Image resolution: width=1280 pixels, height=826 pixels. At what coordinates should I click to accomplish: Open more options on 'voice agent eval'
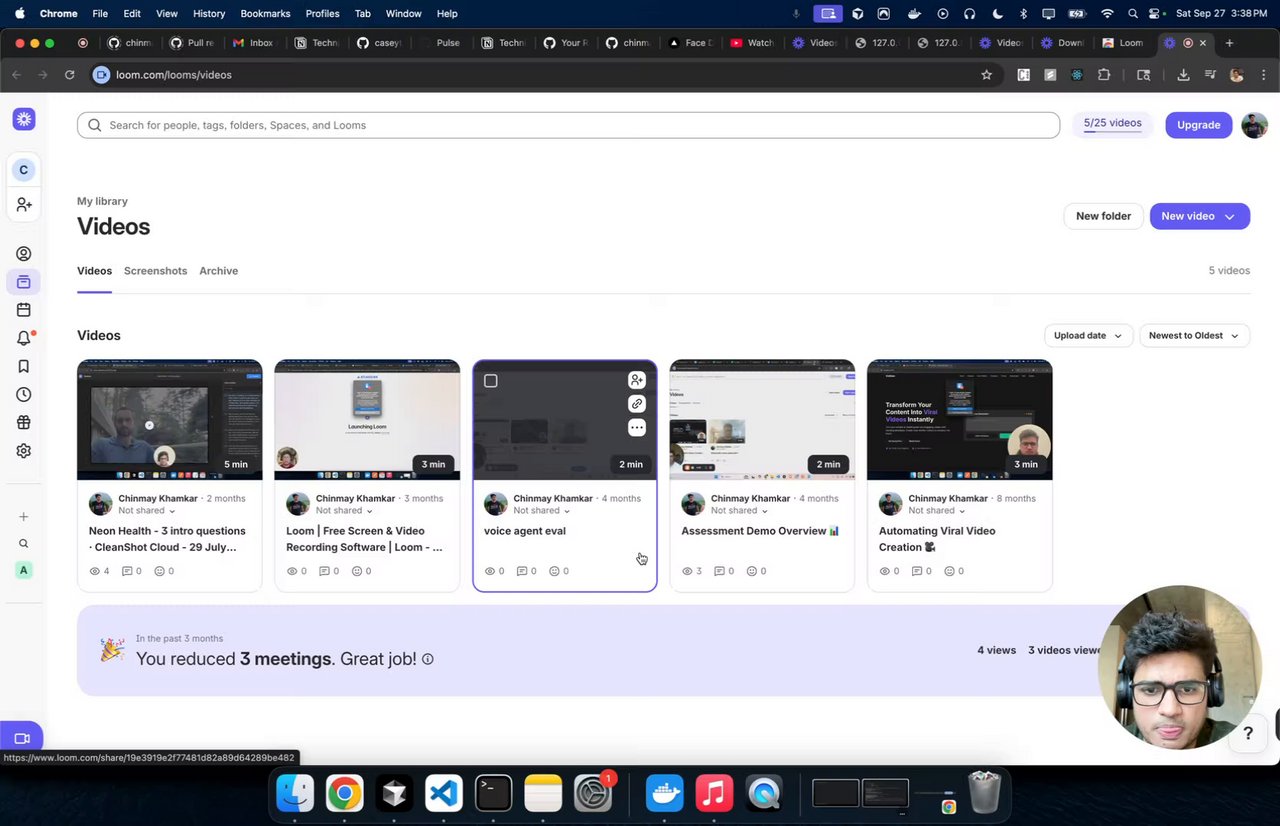637,428
